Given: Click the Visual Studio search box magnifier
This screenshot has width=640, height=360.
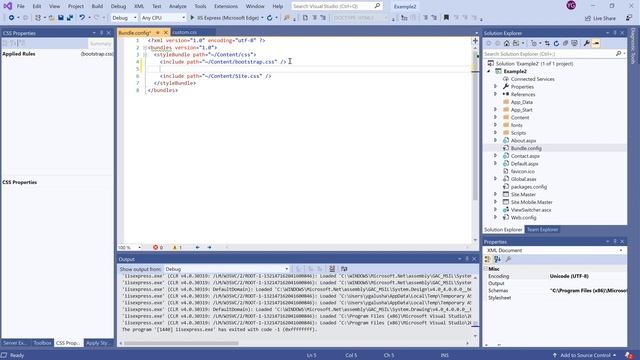Looking at the screenshot, I should [x=377, y=6].
